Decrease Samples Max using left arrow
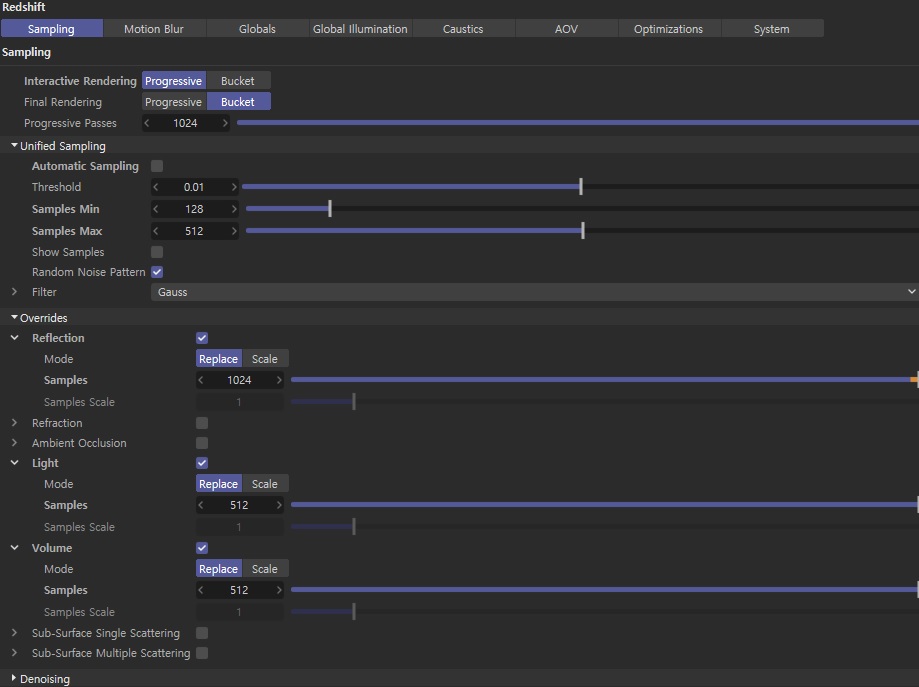This screenshot has width=919, height=687. [x=156, y=231]
